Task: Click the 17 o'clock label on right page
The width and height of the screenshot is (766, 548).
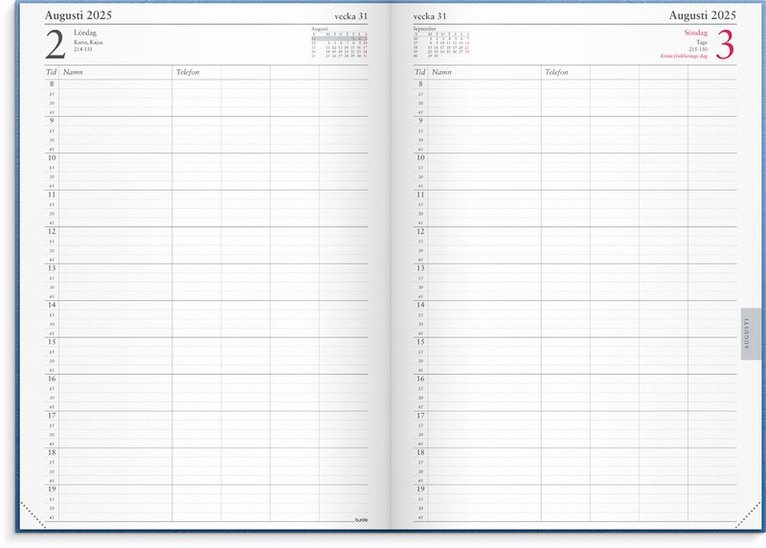Action: [420, 416]
